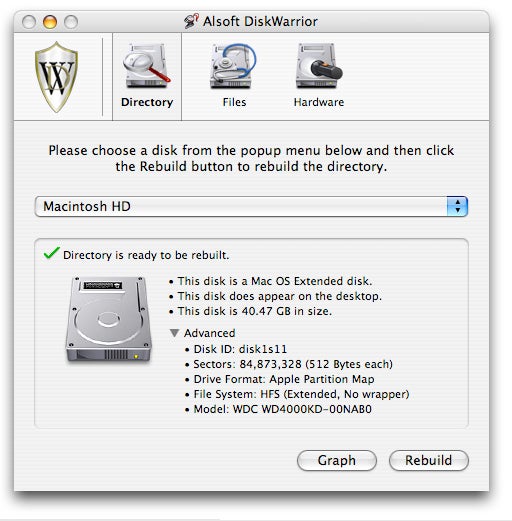Select 'Drive Format: Apple Partition Map' line

pos(284,379)
